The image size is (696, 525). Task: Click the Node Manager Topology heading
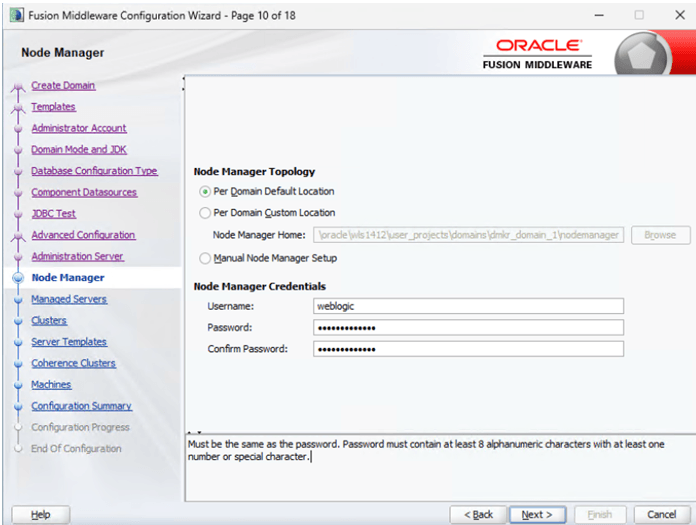254,171
